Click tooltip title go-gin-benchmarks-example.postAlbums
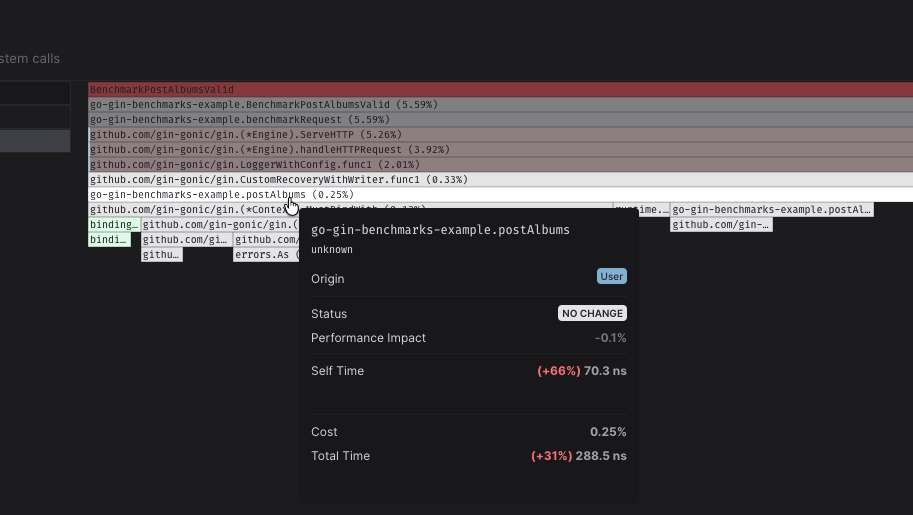 (440, 230)
